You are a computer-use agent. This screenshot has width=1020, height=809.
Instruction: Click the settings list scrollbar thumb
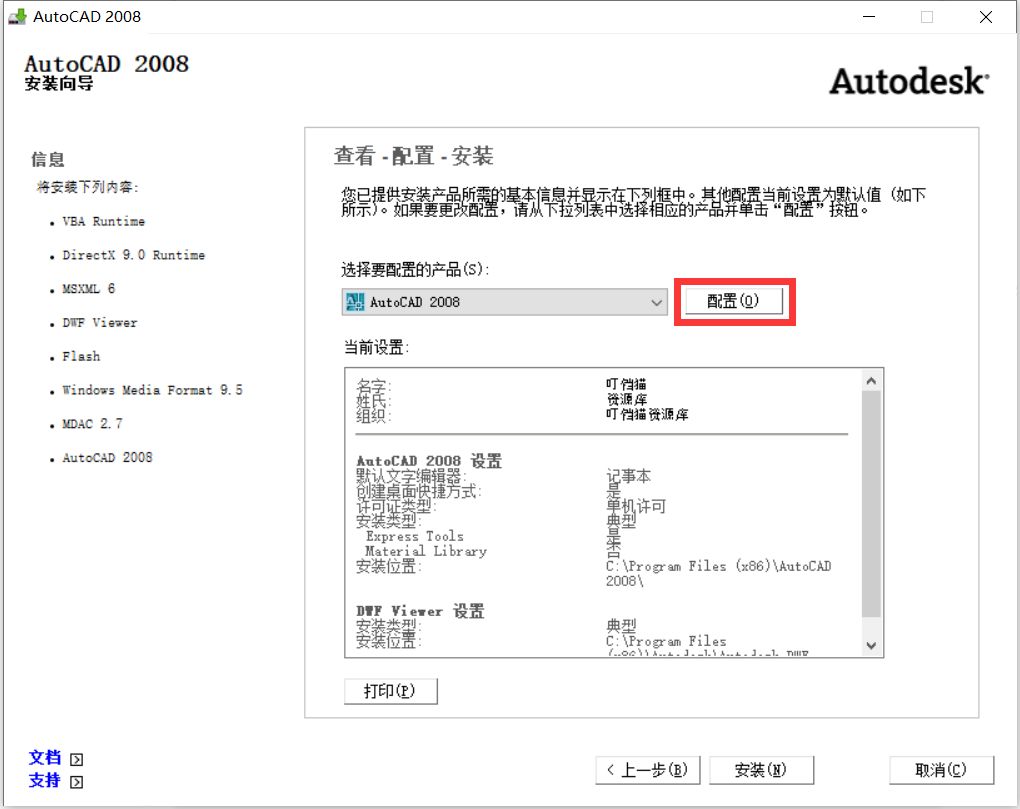[x=872, y=503]
